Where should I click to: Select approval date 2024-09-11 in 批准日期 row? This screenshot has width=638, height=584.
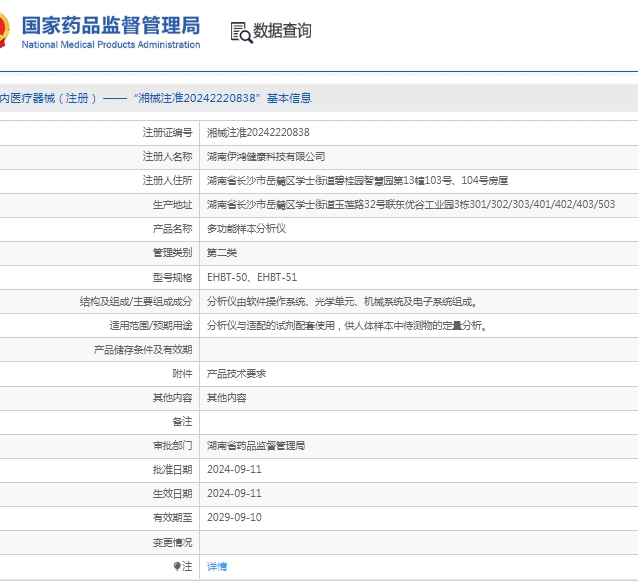(x=234, y=469)
